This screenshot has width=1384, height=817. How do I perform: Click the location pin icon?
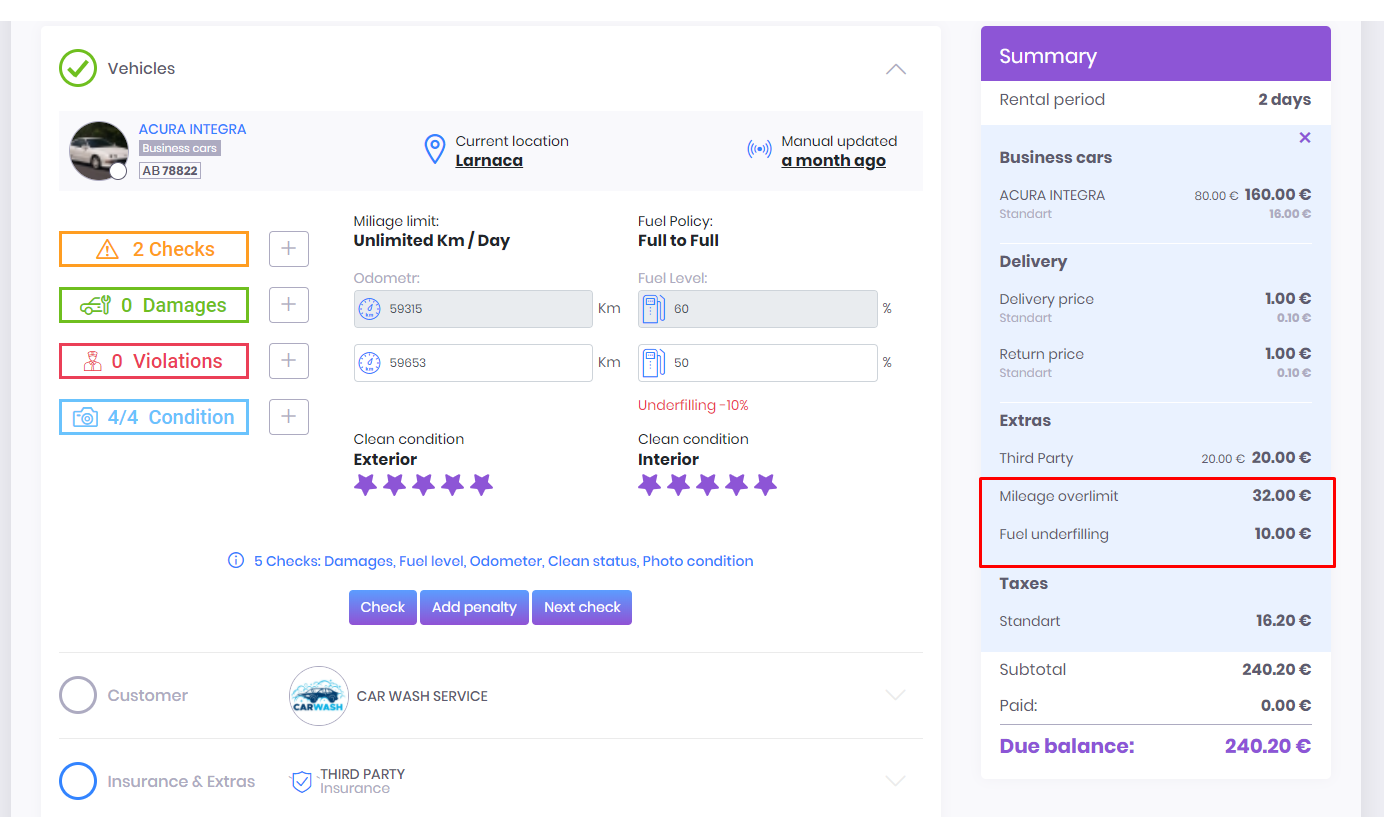(435, 150)
